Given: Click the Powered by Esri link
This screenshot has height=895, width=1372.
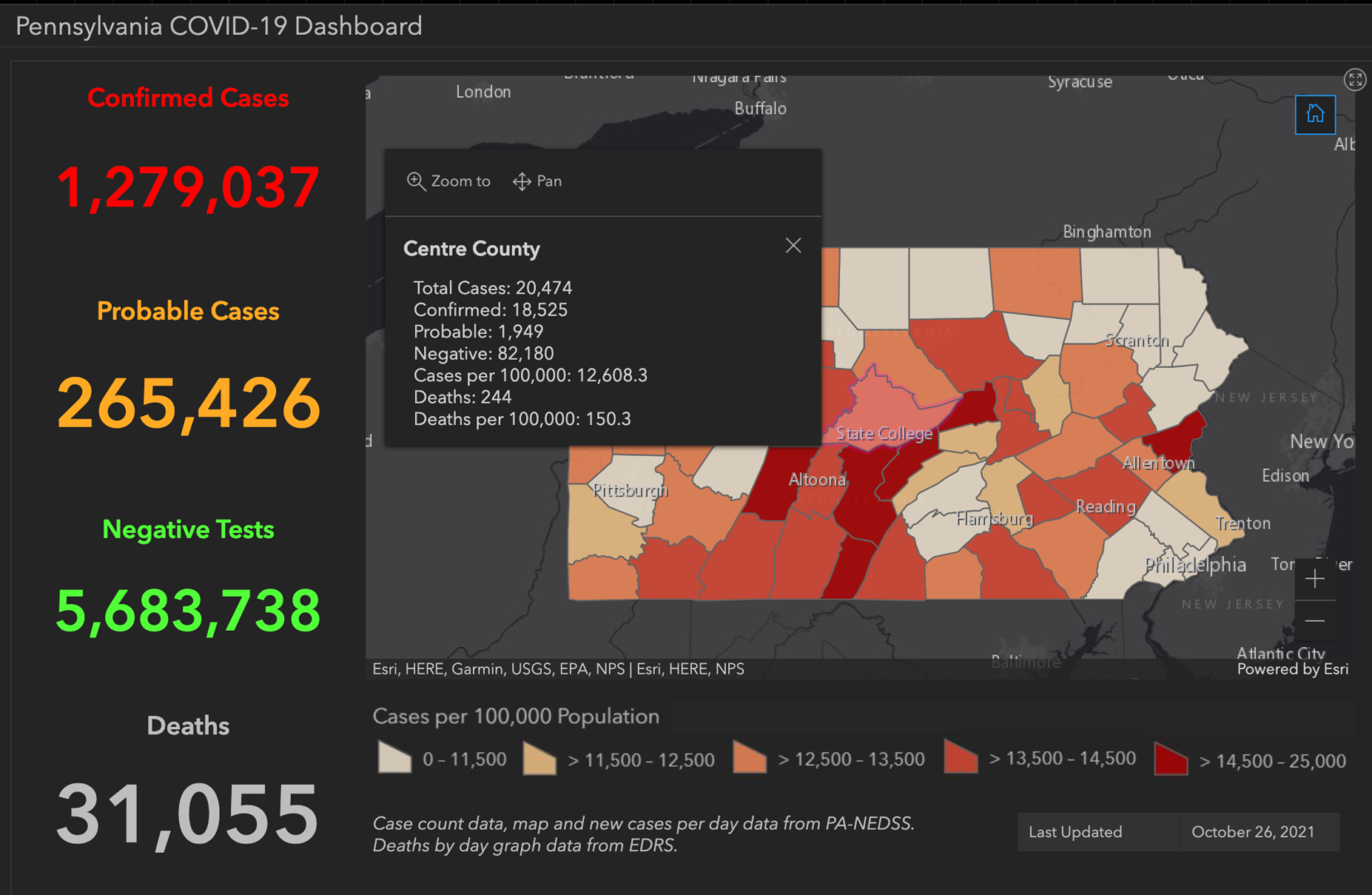Looking at the screenshot, I should pyautogui.click(x=1292, y=669).
